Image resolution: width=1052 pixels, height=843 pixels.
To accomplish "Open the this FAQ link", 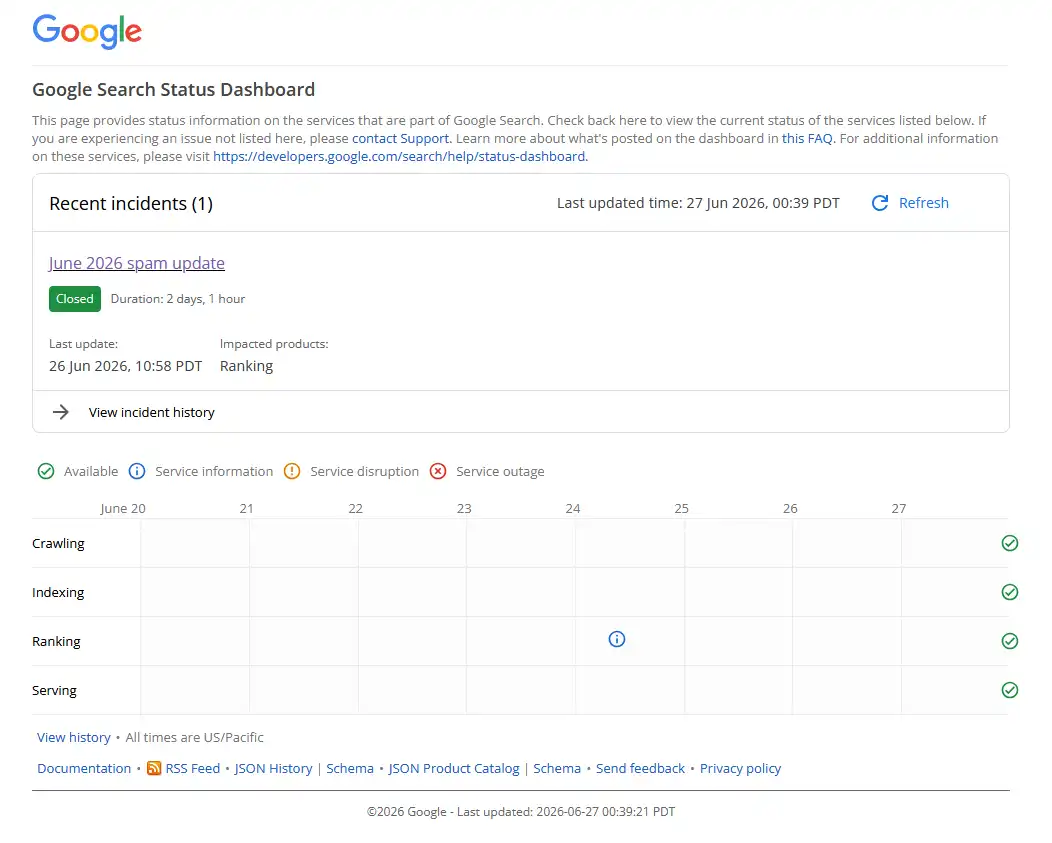I will pyautogui.click(x=807, y=138).
